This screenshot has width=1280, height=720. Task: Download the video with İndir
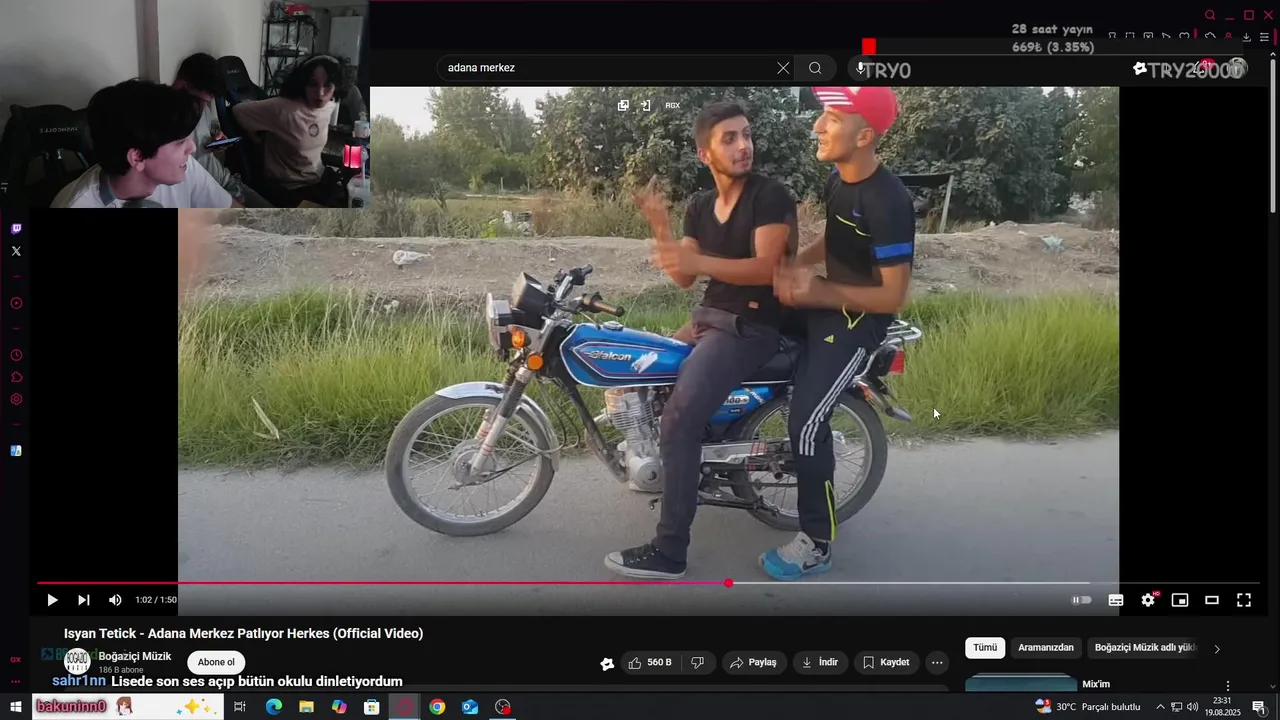(x=820, y=662)
